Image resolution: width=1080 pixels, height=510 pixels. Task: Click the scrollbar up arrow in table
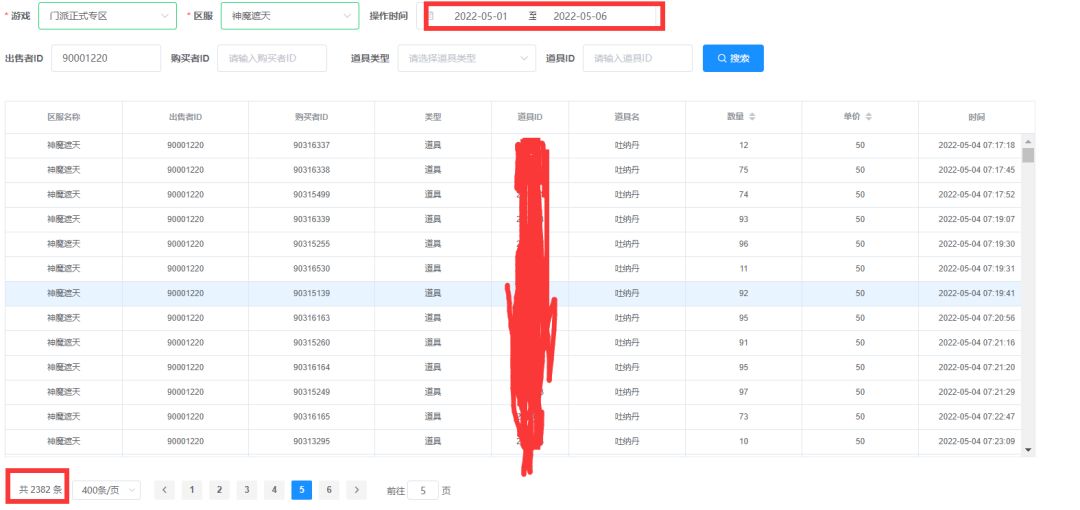1028,141
